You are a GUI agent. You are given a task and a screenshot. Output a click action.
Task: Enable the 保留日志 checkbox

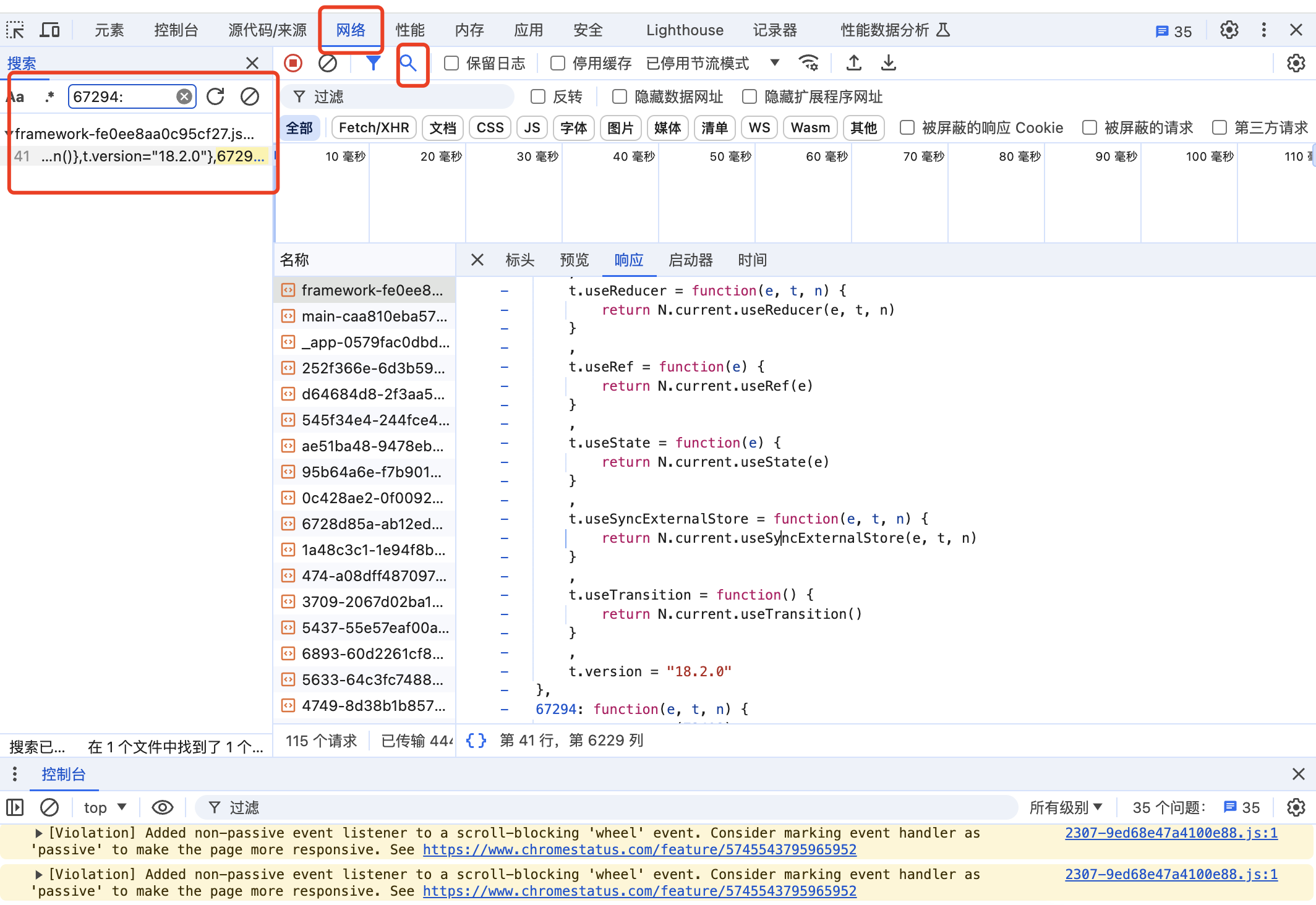(451, 63)
